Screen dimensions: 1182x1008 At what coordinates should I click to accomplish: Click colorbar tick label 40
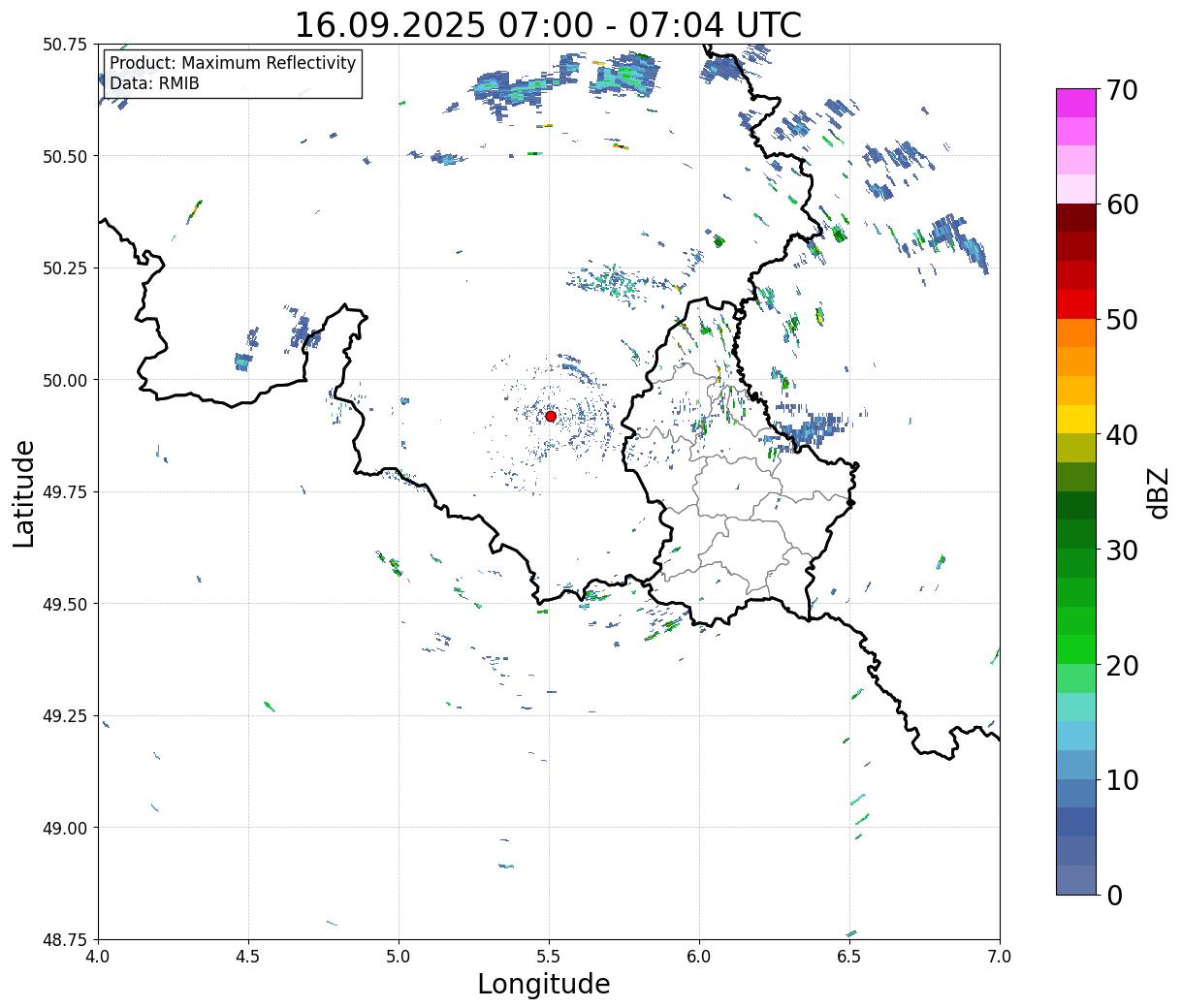(x=1122, y=435)
